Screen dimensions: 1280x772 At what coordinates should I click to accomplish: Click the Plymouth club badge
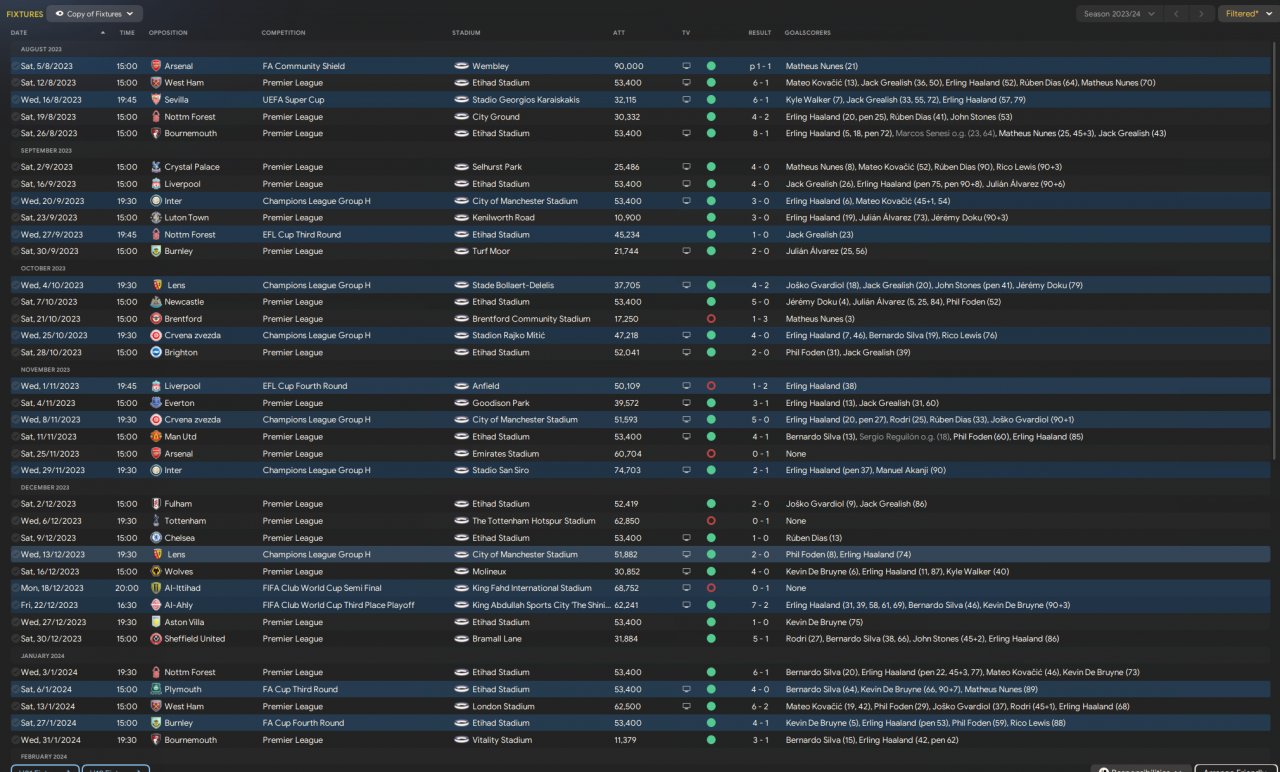coord(155,689)
